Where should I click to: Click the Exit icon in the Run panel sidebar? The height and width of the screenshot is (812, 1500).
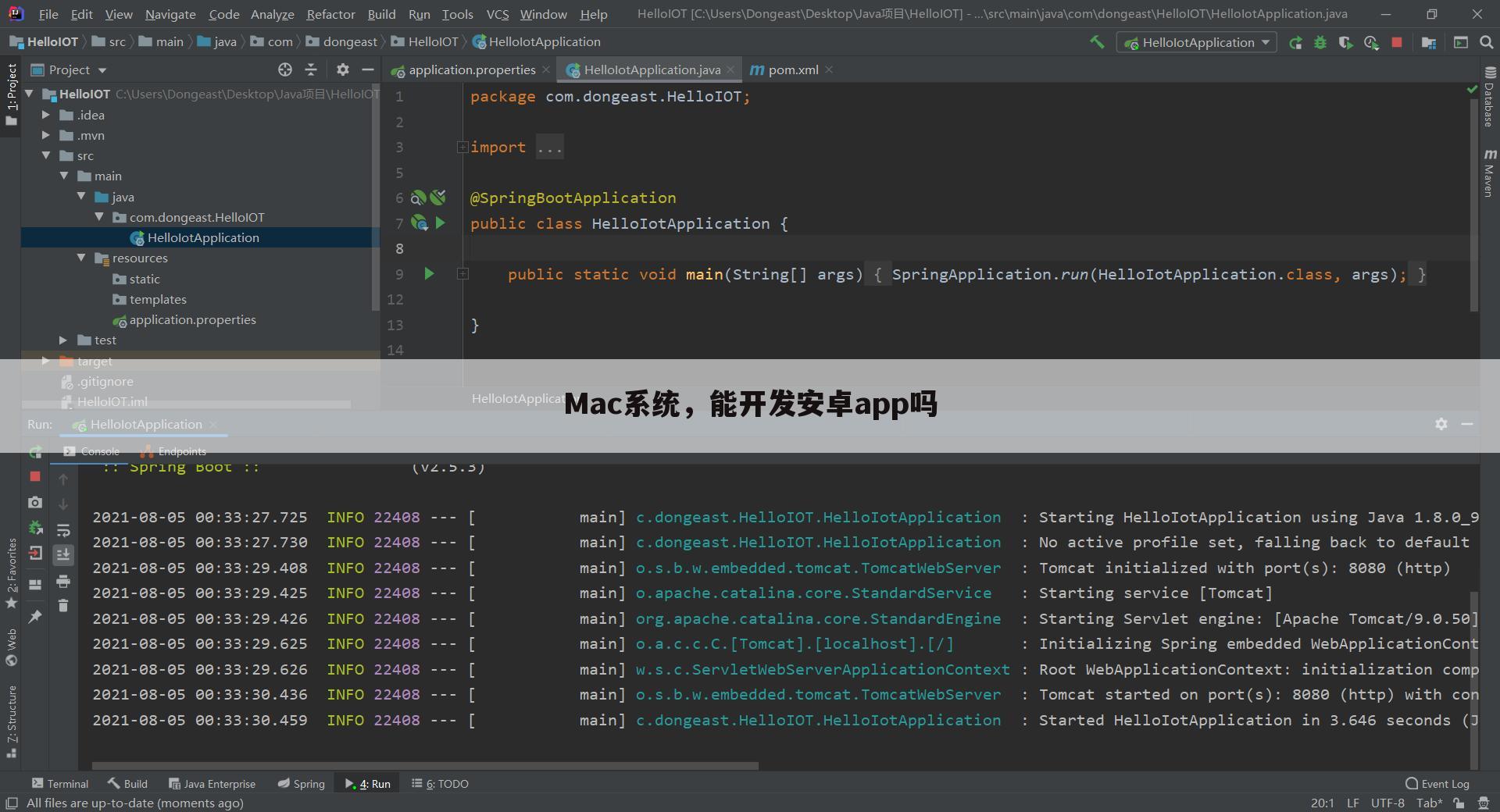(x=35, y=554)
